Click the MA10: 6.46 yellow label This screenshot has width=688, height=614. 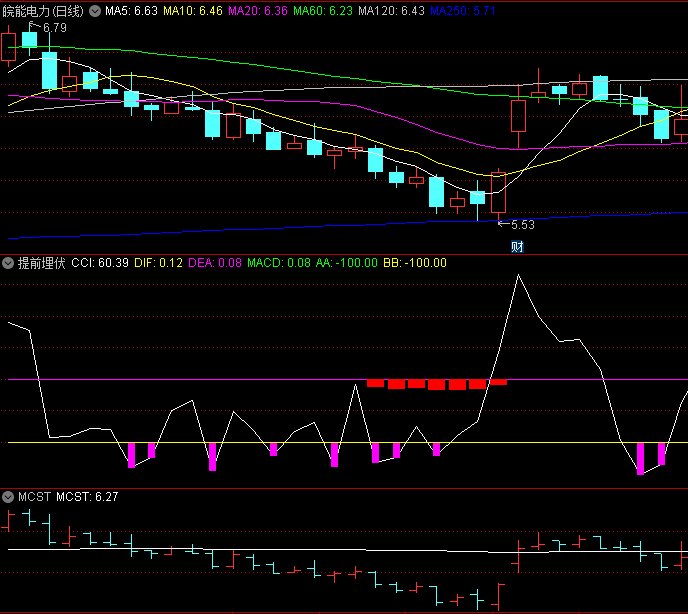click(x=193, y=11)
